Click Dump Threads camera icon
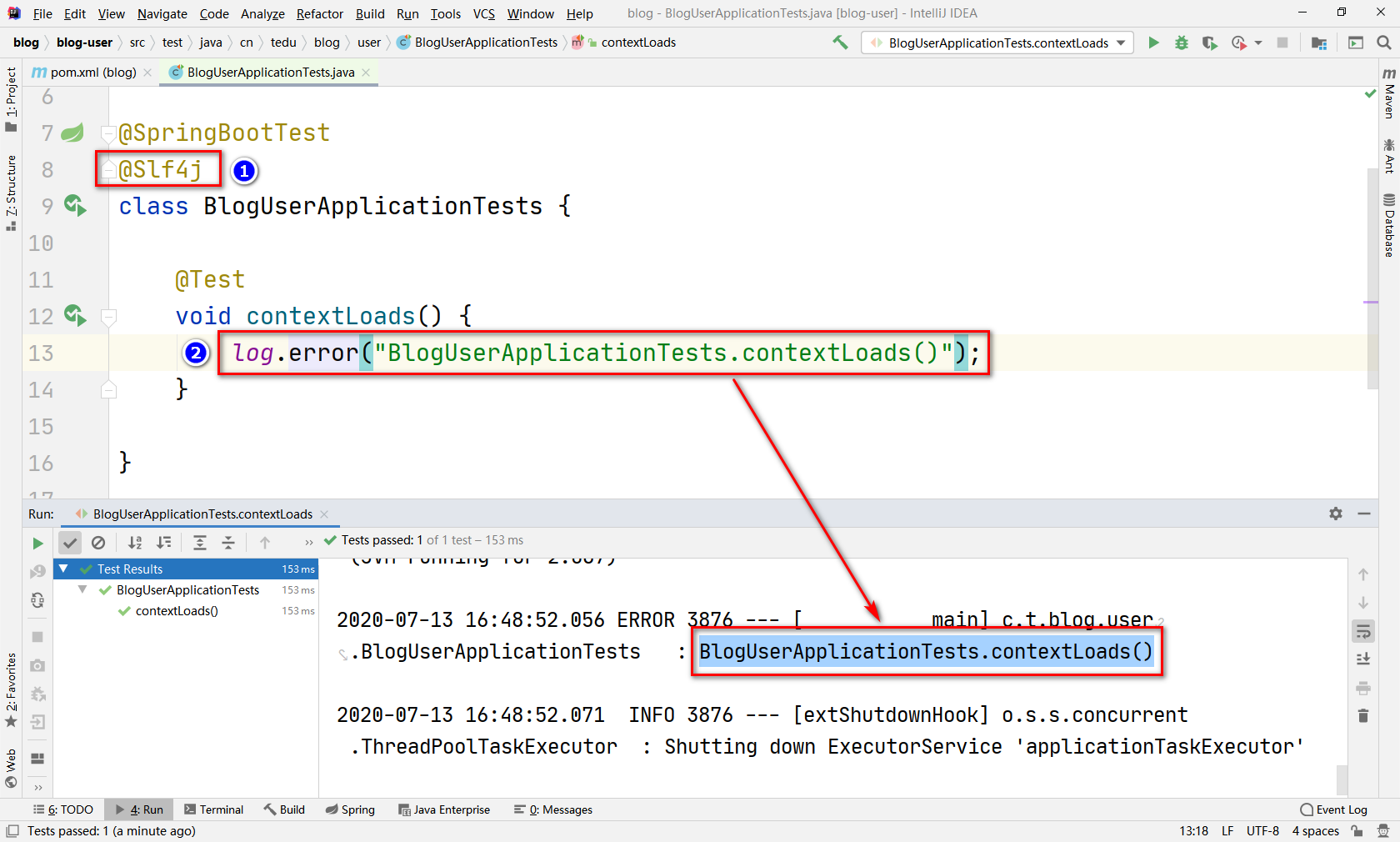This screenshot has height=842, width=1400. point(37,665)
